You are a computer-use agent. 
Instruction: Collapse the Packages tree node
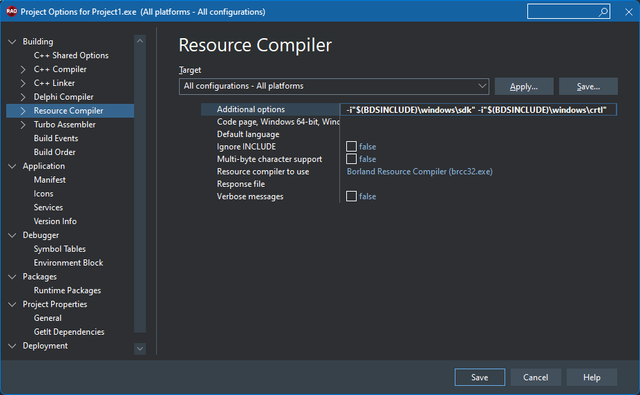12,277
